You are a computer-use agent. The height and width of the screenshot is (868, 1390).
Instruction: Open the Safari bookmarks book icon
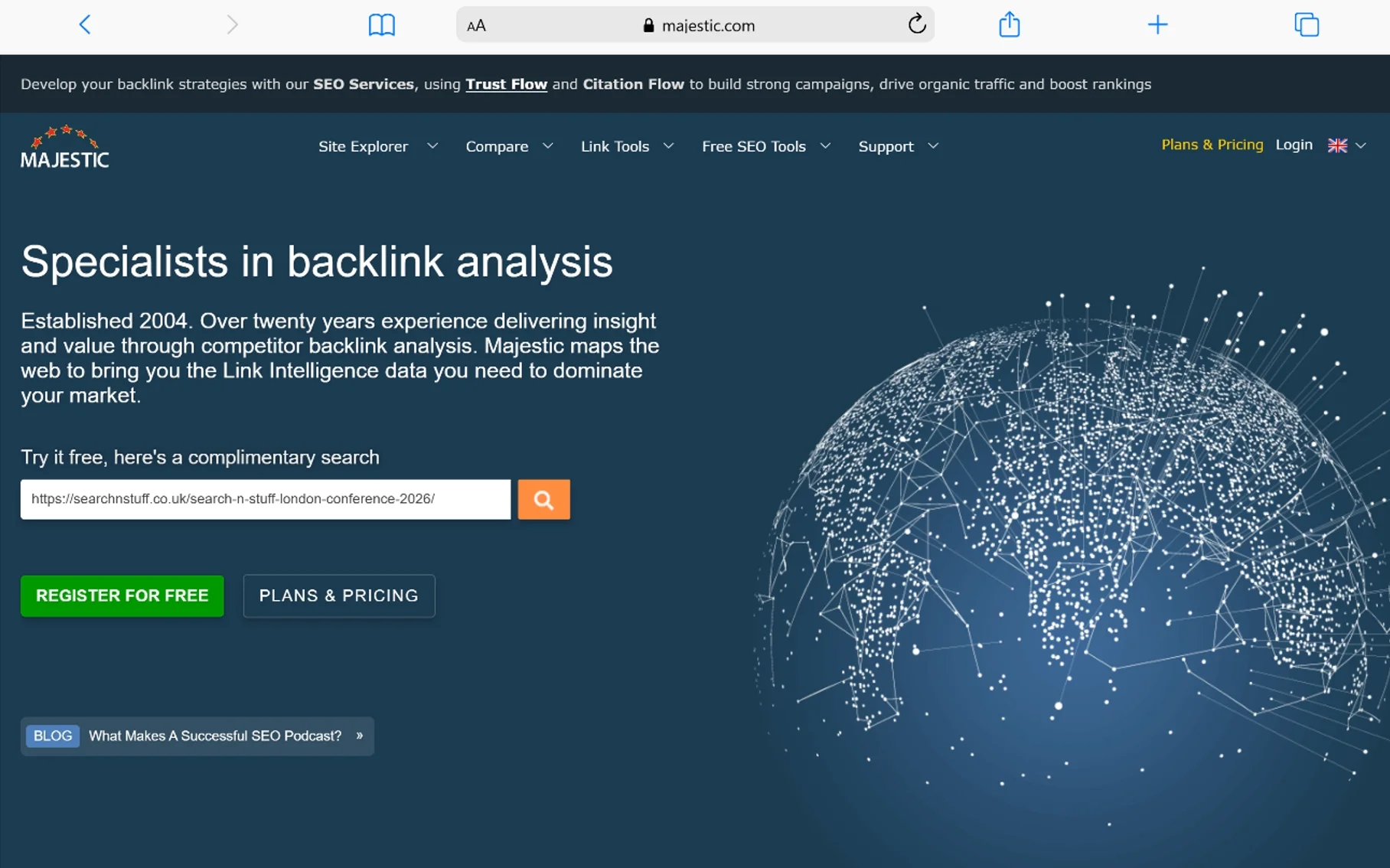pos(381,25)
